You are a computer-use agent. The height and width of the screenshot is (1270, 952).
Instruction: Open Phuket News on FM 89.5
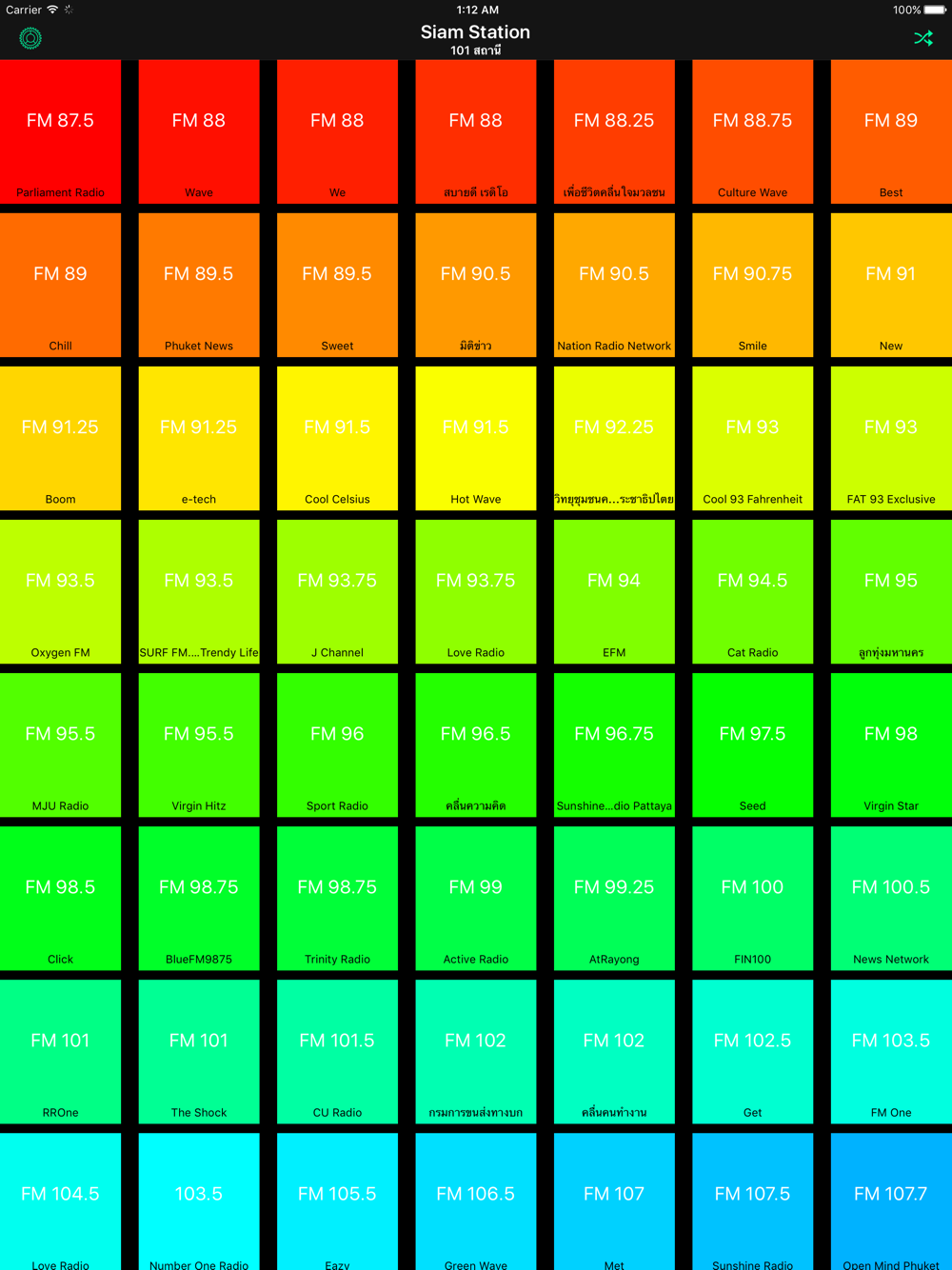click(199, 285)
